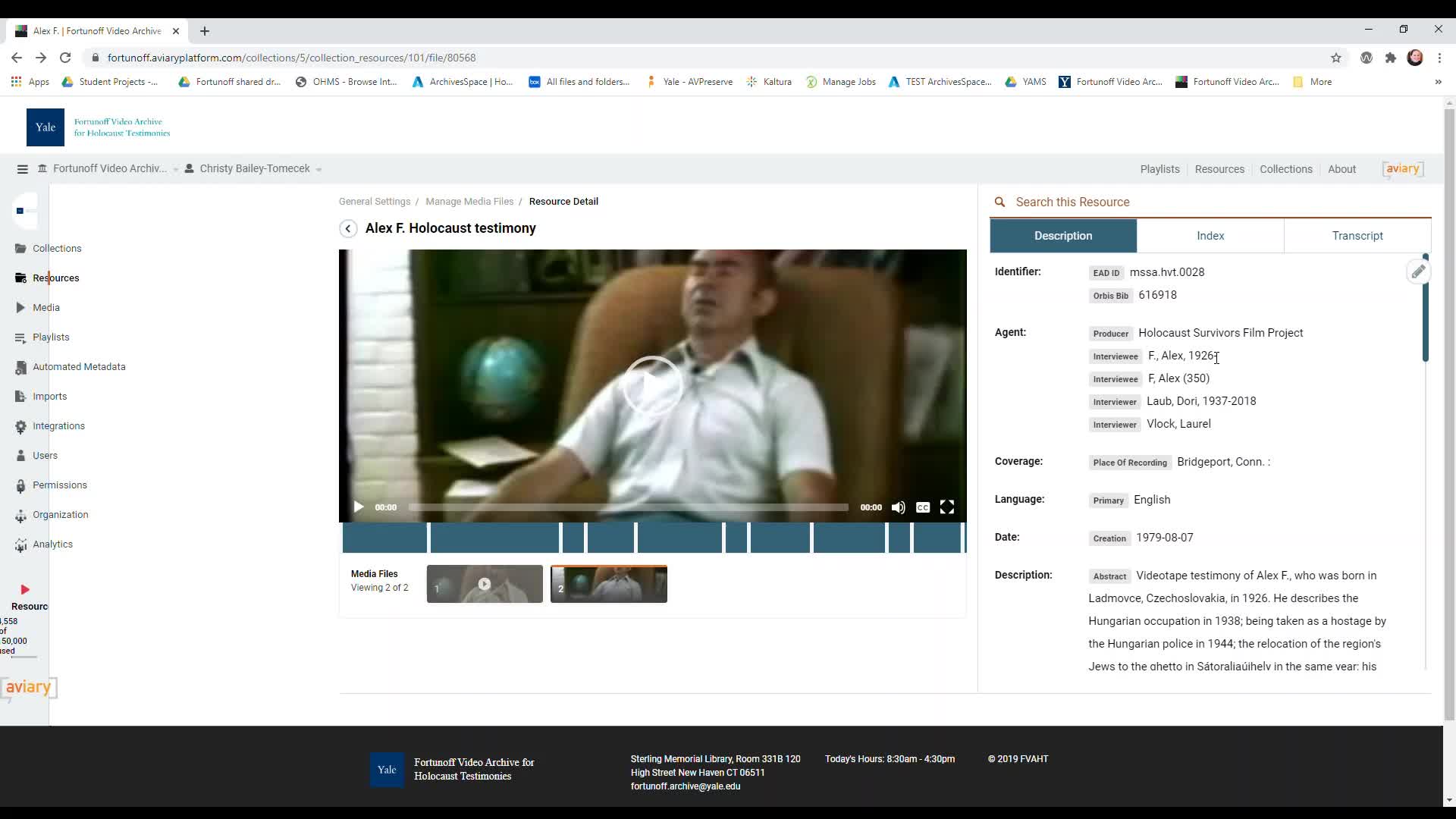Click the search magnifier icon
1456x819 pixels.
[x=999, y=202]
